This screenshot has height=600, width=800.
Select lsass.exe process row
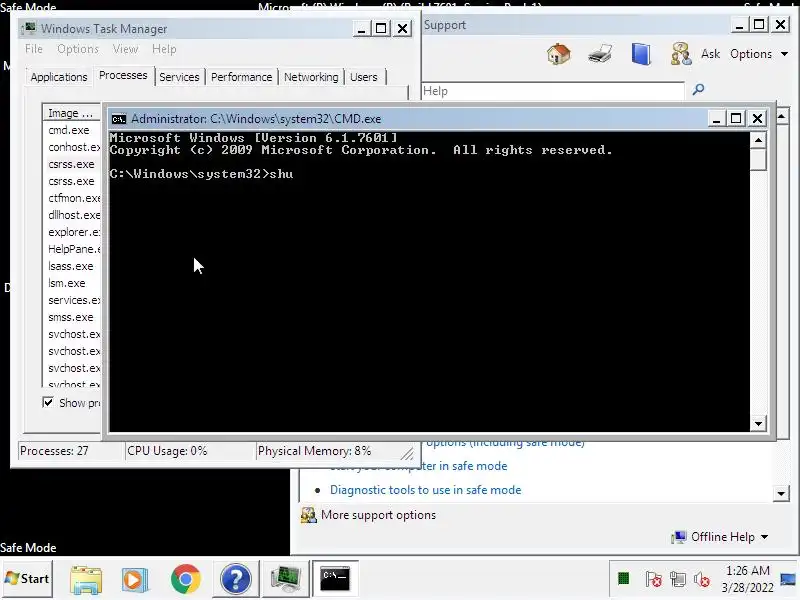71,266
